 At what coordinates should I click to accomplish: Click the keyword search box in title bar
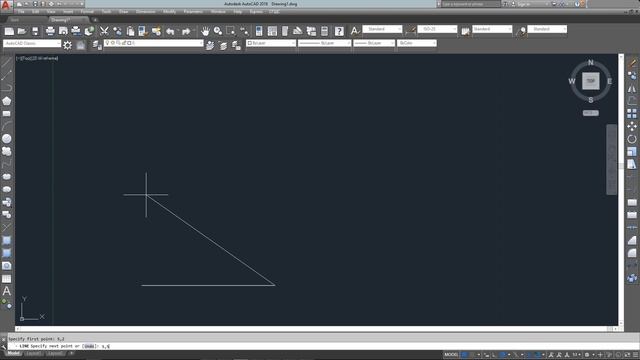pos(471,4)
